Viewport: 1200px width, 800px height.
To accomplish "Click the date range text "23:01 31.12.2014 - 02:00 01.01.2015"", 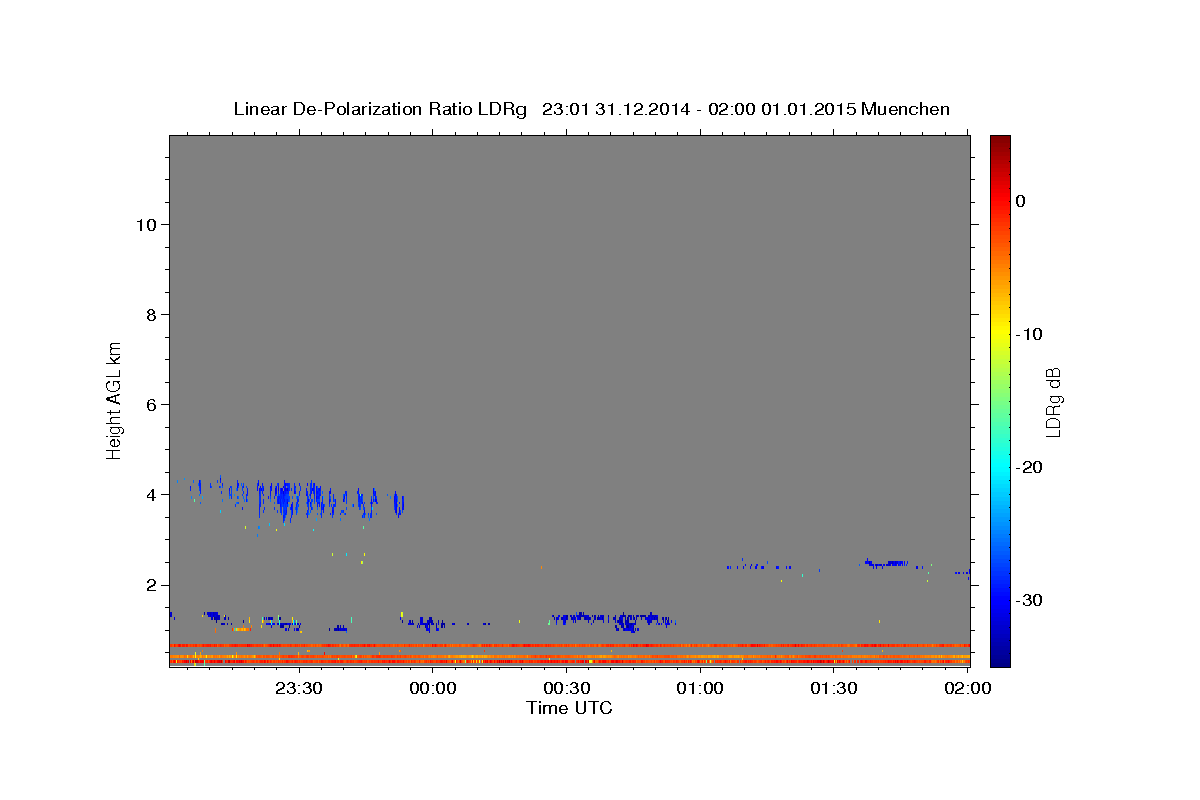I will point(699,109).
